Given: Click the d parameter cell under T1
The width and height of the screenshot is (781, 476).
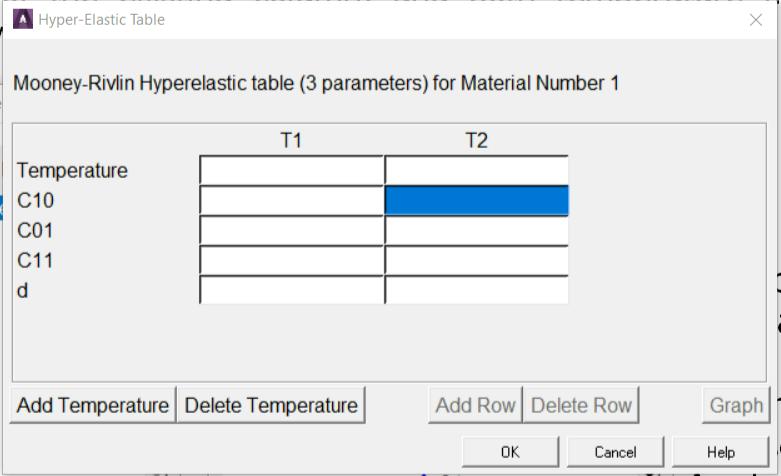Looking at the screenshot, I should [291, 290].
